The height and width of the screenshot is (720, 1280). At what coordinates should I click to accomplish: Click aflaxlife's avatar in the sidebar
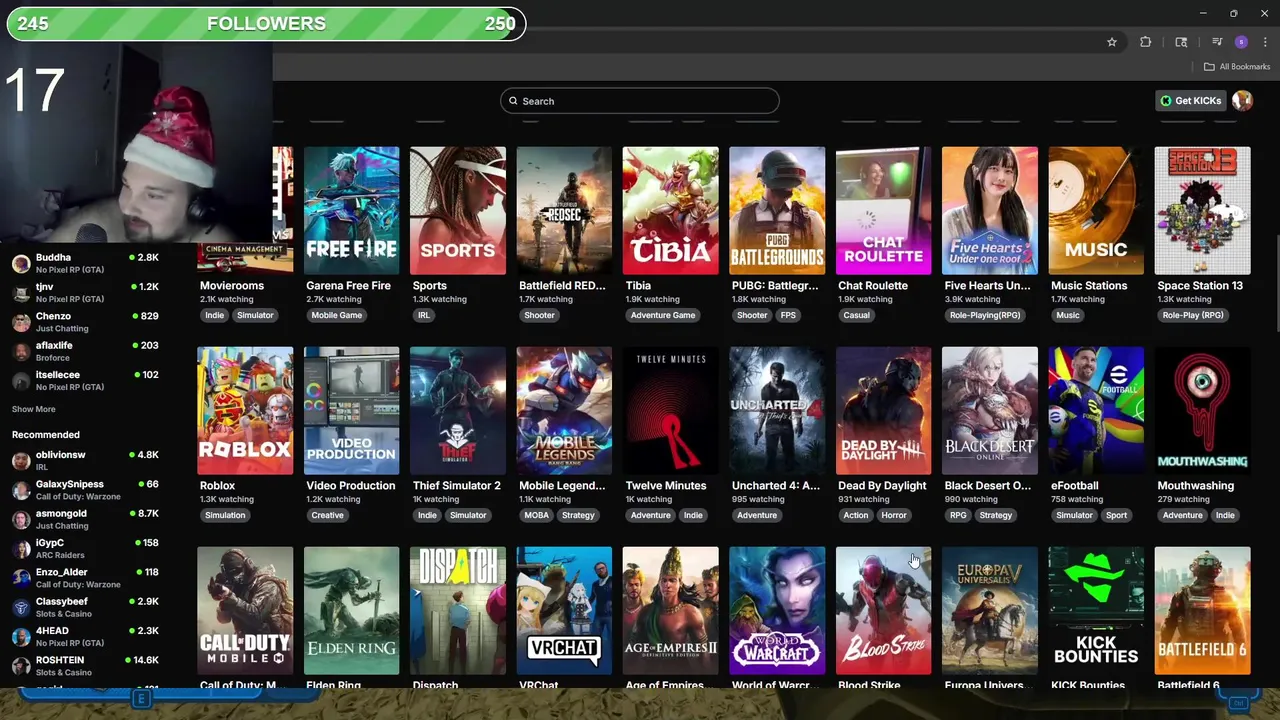point(21,351)
